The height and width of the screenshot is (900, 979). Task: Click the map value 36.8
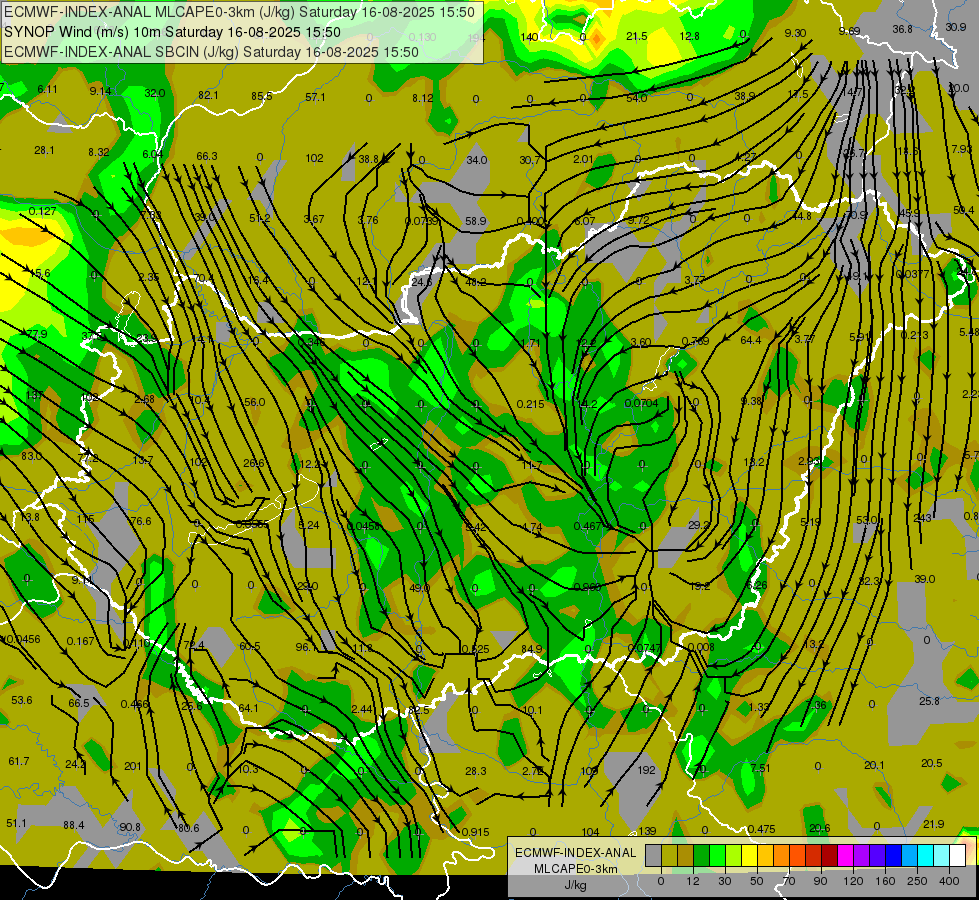[x=902, y=29]
